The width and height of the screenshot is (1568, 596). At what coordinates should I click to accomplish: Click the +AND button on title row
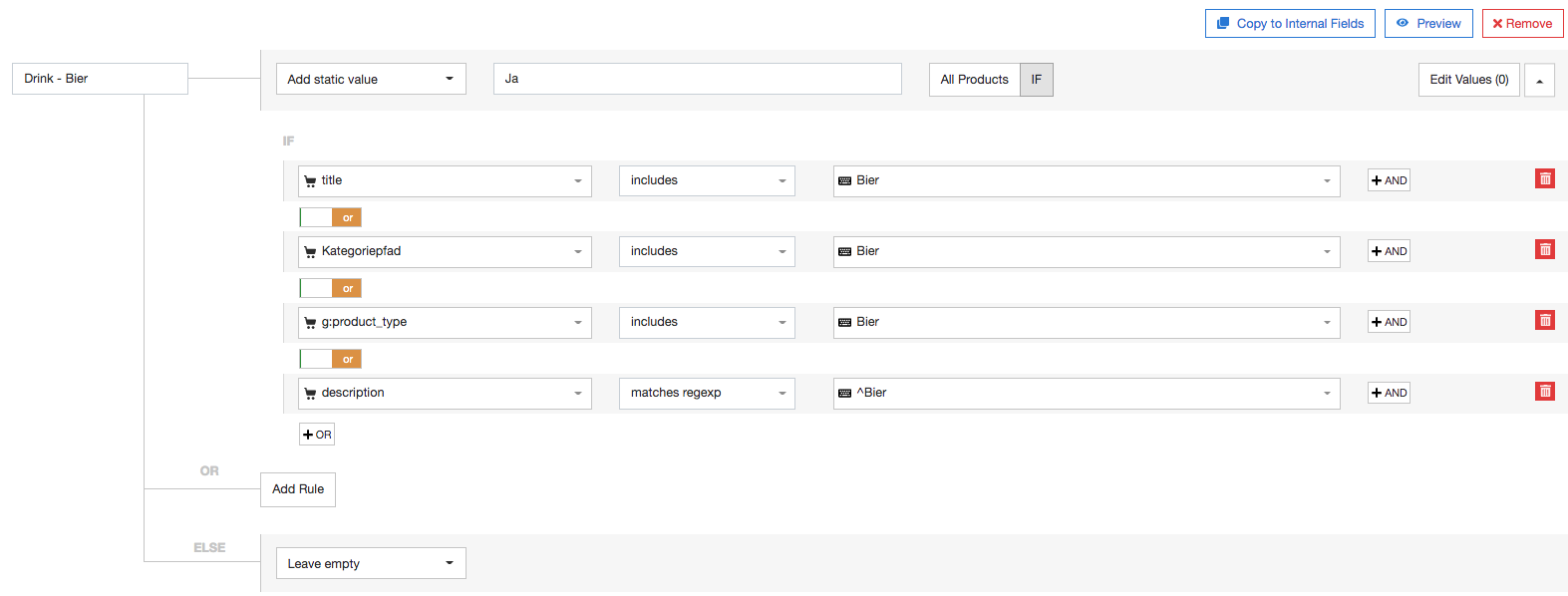(1389, 180)
